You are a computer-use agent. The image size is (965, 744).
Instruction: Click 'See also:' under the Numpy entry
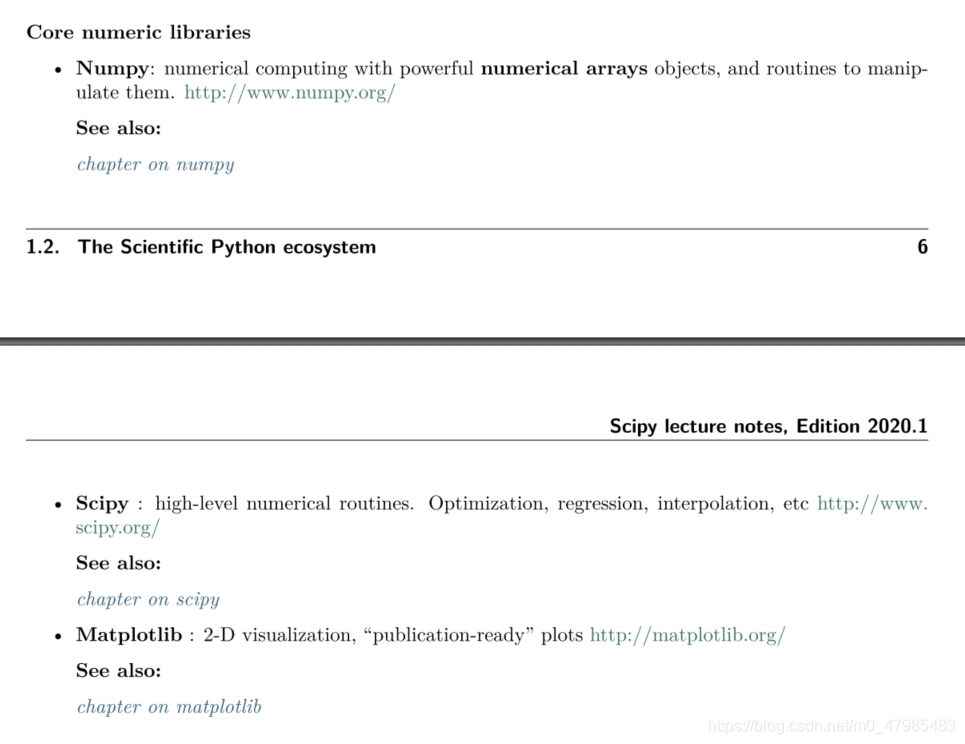tap(118, 128)
